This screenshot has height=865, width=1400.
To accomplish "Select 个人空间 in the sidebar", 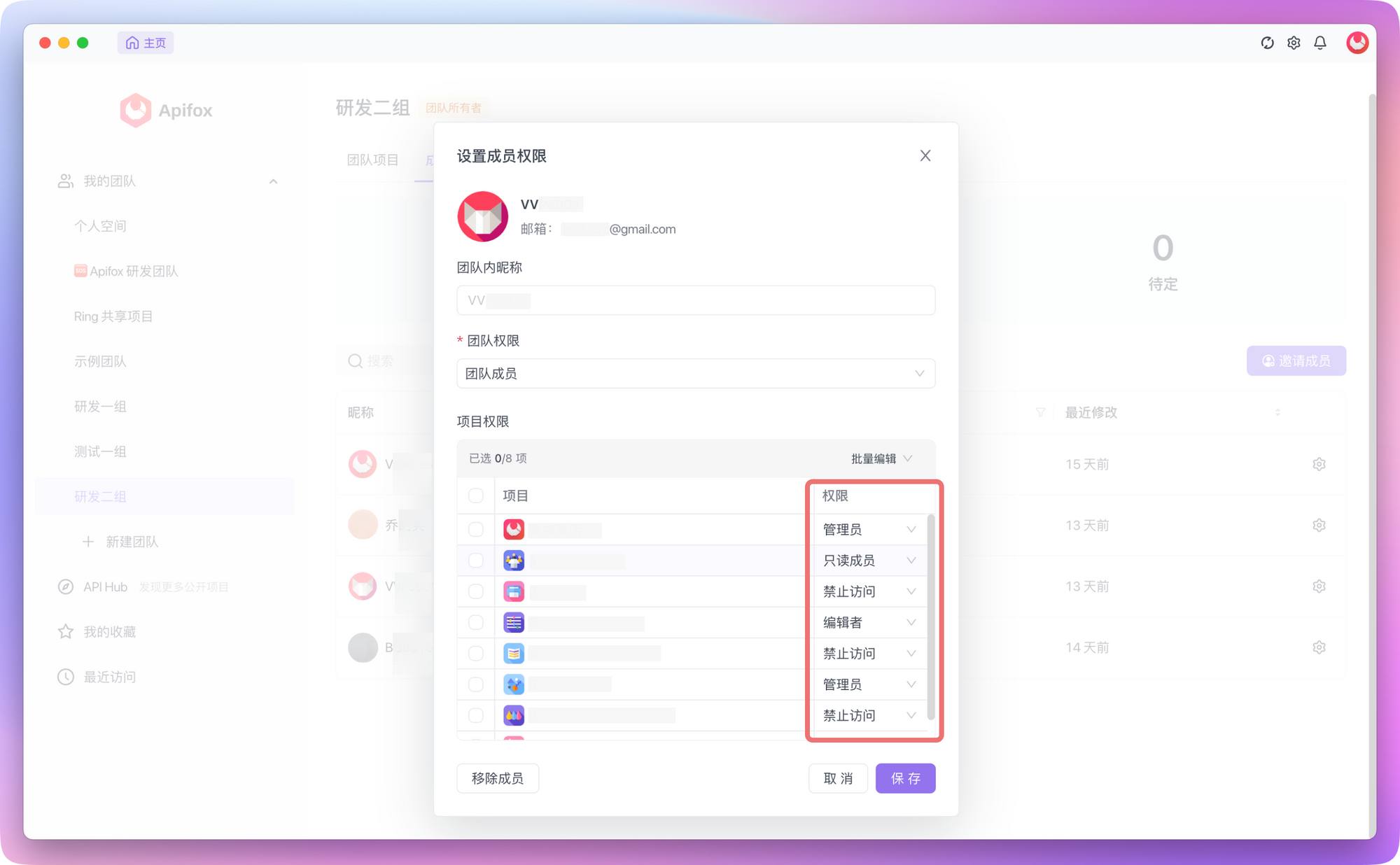I will (100, 225).
